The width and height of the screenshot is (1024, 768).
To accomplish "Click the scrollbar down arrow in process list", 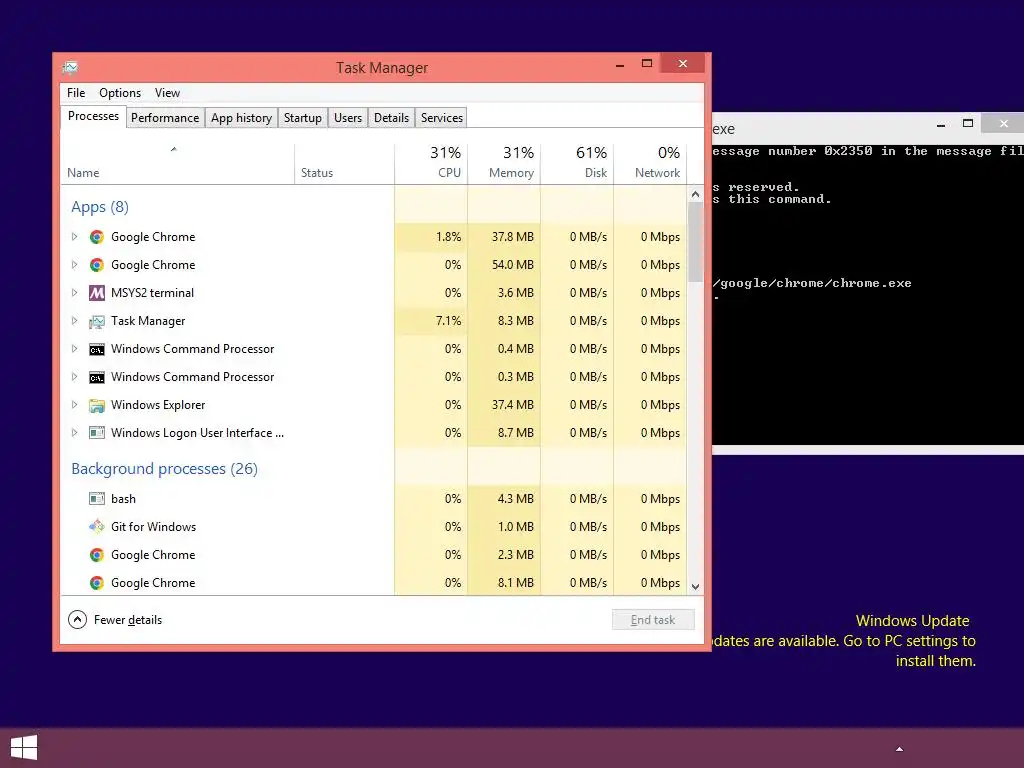I will 696,586.
